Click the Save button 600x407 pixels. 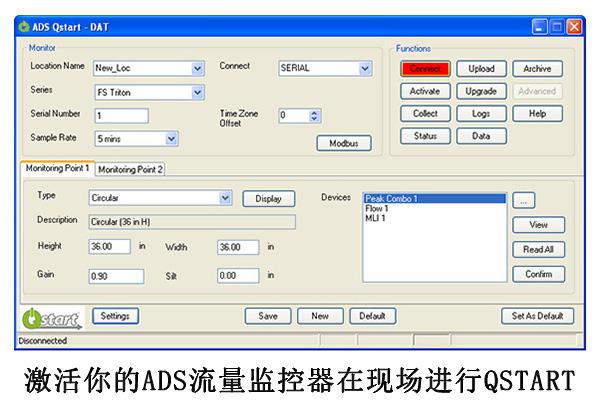click(x=267, y=316)
